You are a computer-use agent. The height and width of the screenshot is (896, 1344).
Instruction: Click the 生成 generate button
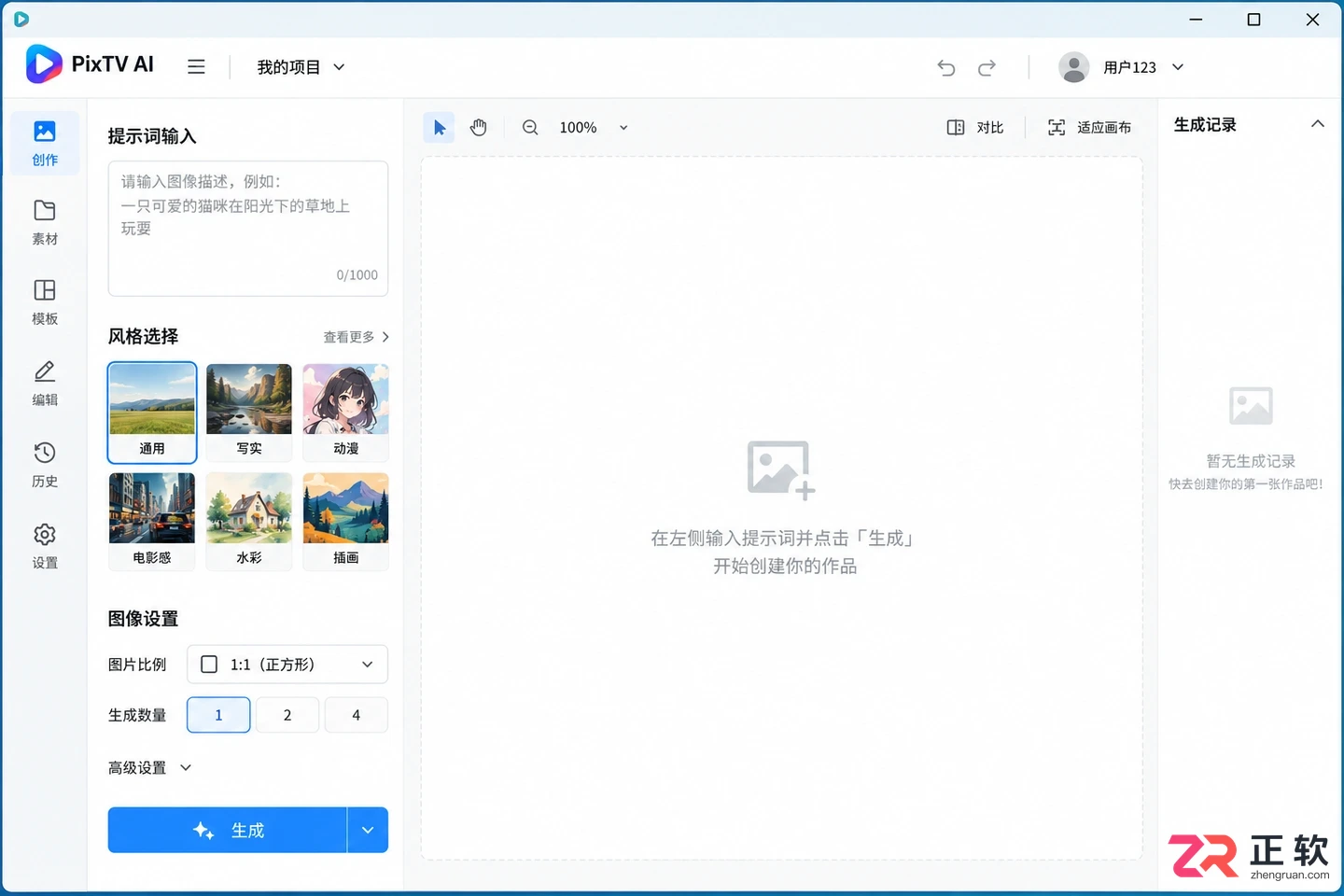coord(228,830)
